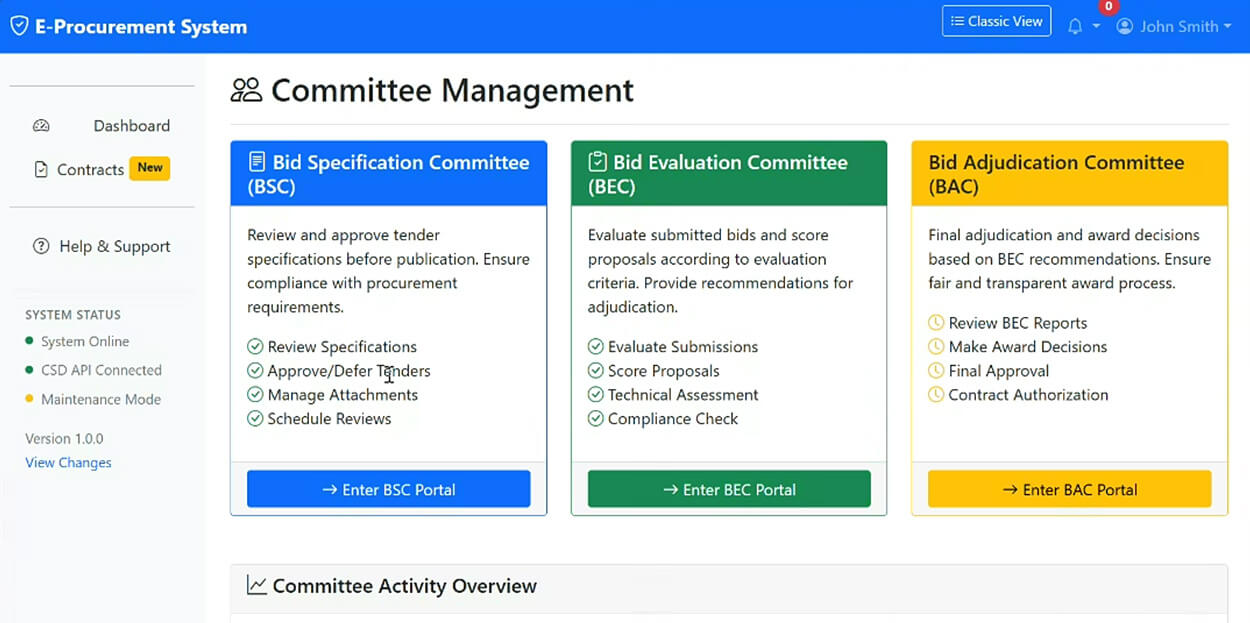Click the Dashboard gauge icon in sidebar
This screenshot has width=1250, height=623.
click(41, 126)
